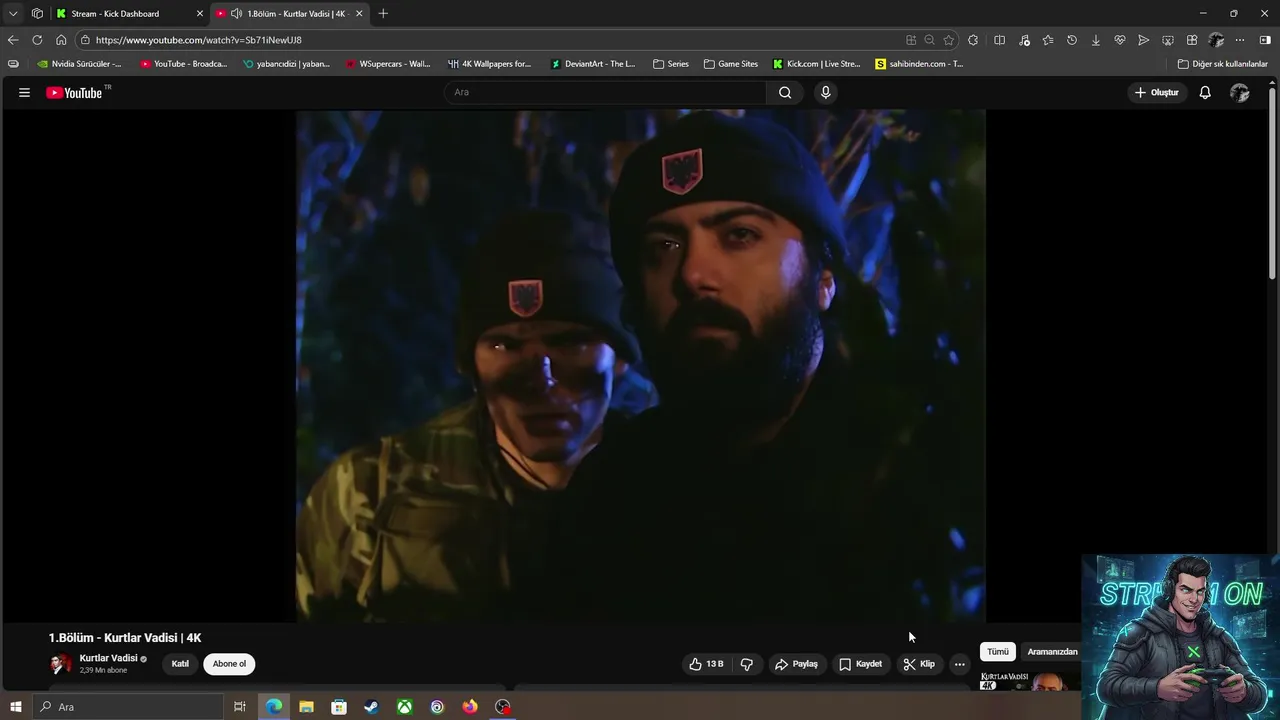Open browser home page button
This screenshot has height=720, width=1280.
click(x=61, y=40)
